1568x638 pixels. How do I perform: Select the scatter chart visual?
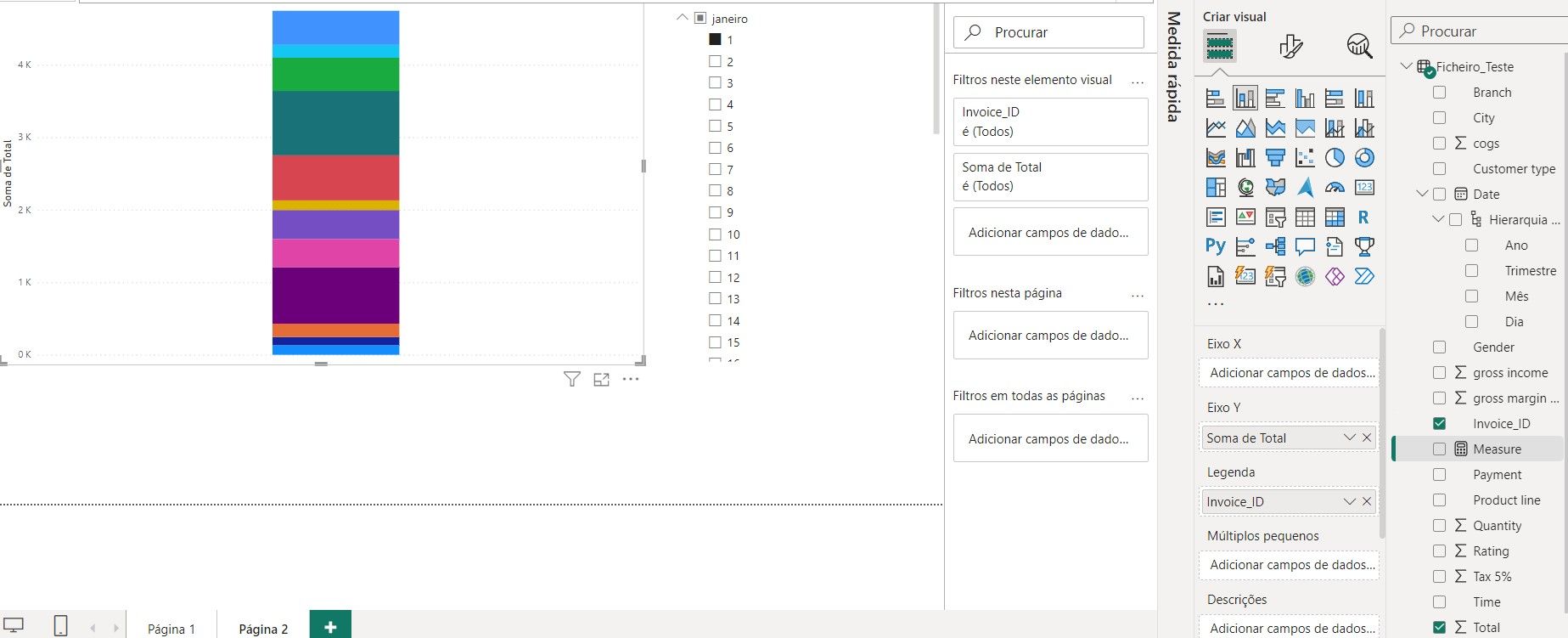(1305, 158)
